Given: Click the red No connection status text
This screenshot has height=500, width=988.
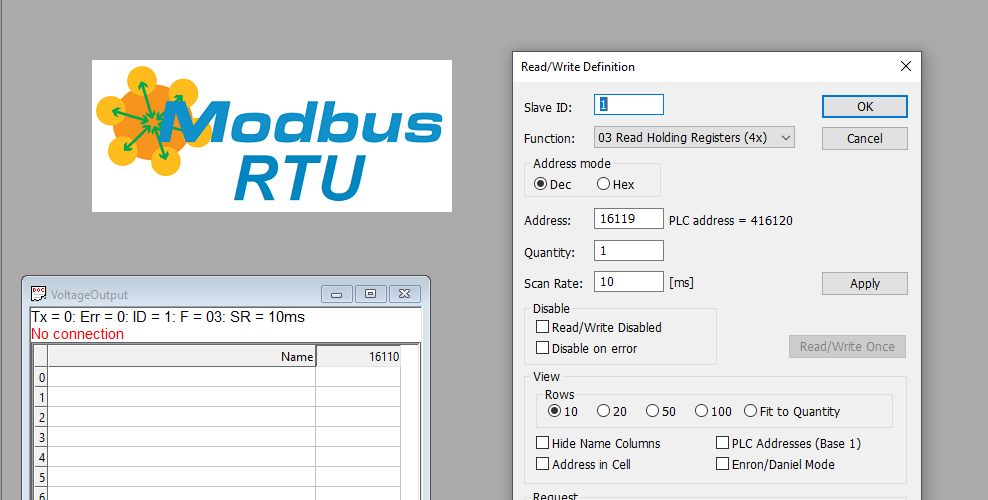Looking at the screenshot, I should point(78,334).
